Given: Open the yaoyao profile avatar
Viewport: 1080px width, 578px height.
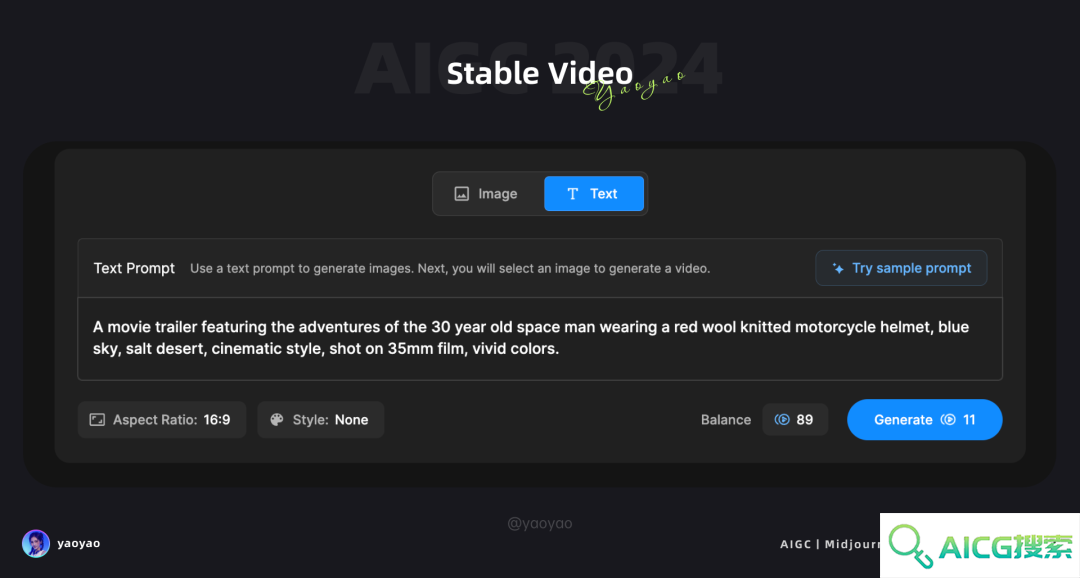Looking at the screenshot, I should [x=36, y=544].
